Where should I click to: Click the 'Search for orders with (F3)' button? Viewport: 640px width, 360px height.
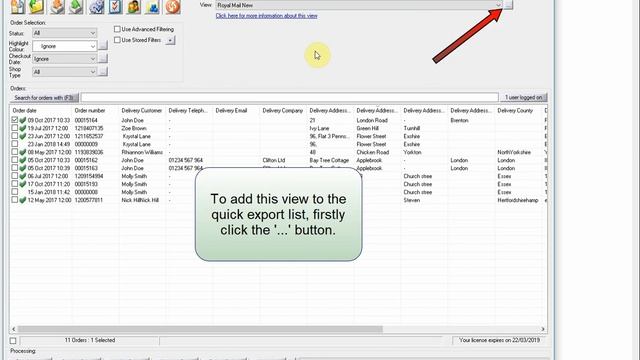(x=44, y=98)
